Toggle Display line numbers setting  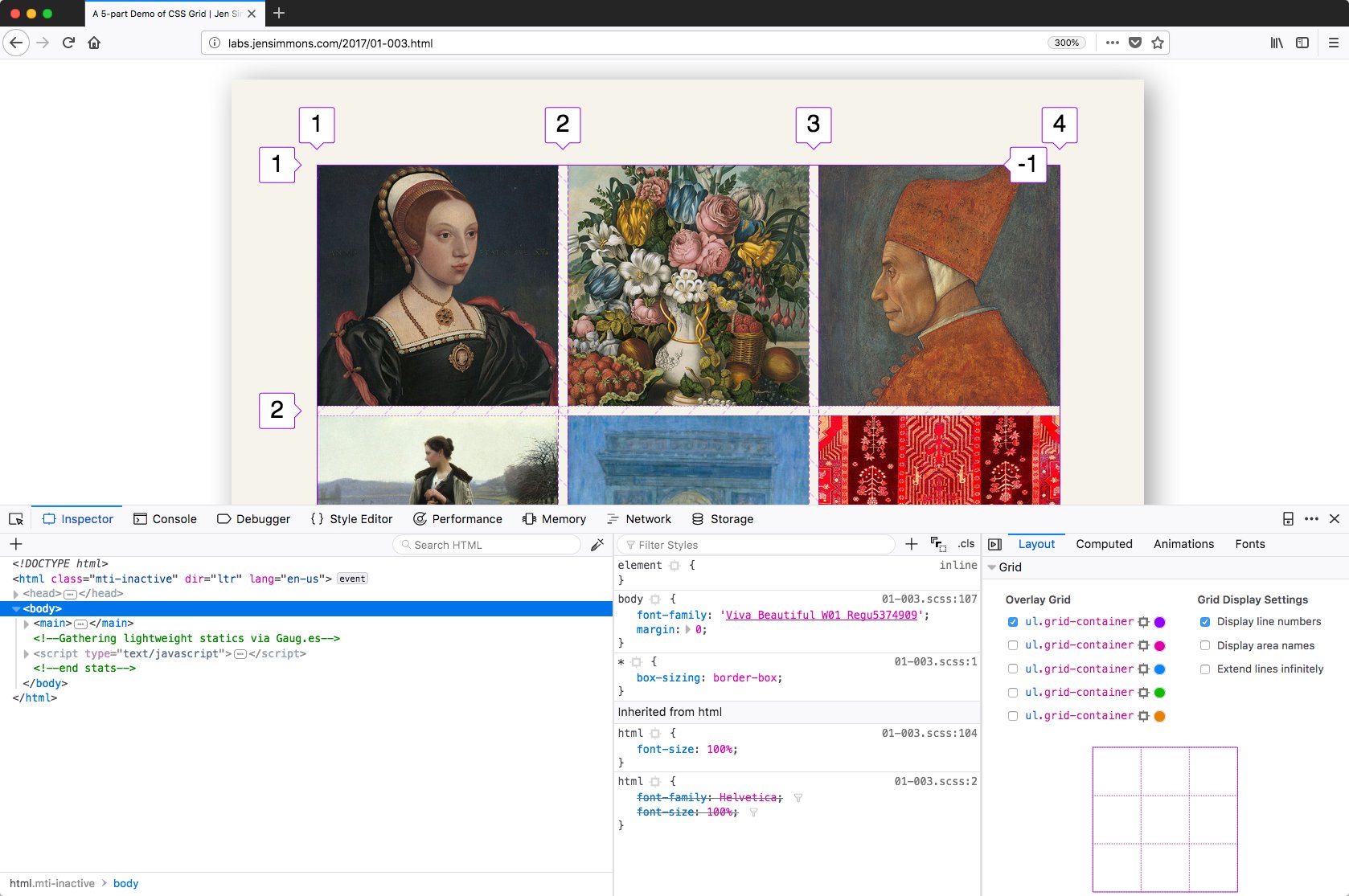[x=1205, y=622]
